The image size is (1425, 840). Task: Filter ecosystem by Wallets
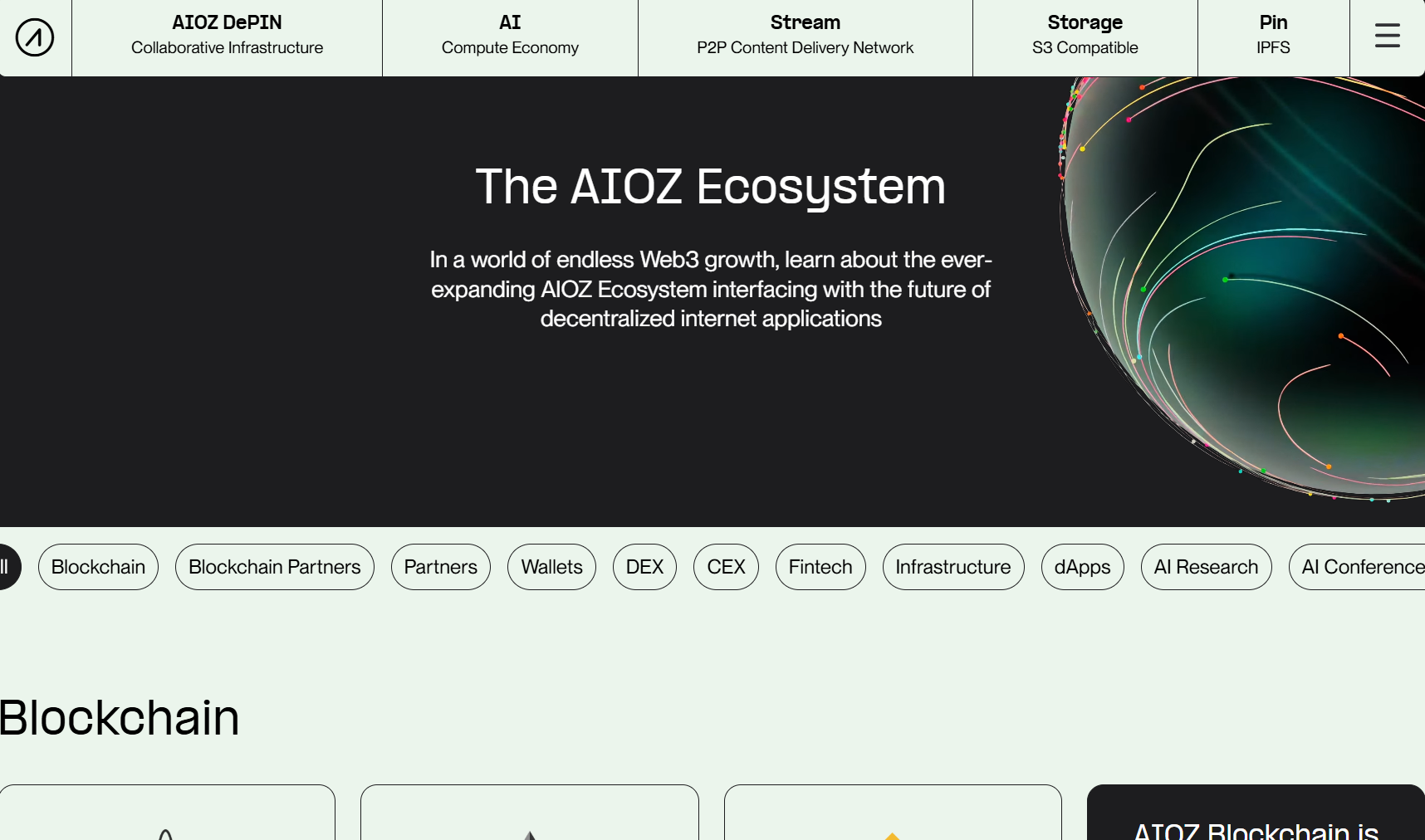[x=551, y=567]
